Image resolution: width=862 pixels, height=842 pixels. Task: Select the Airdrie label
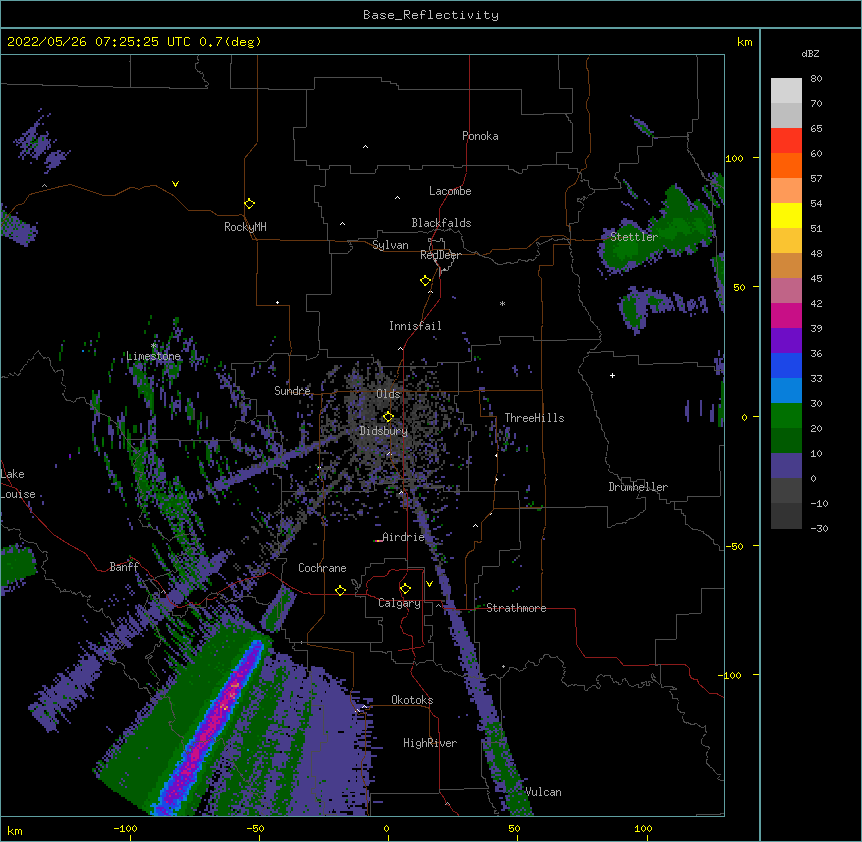point(403,537)
